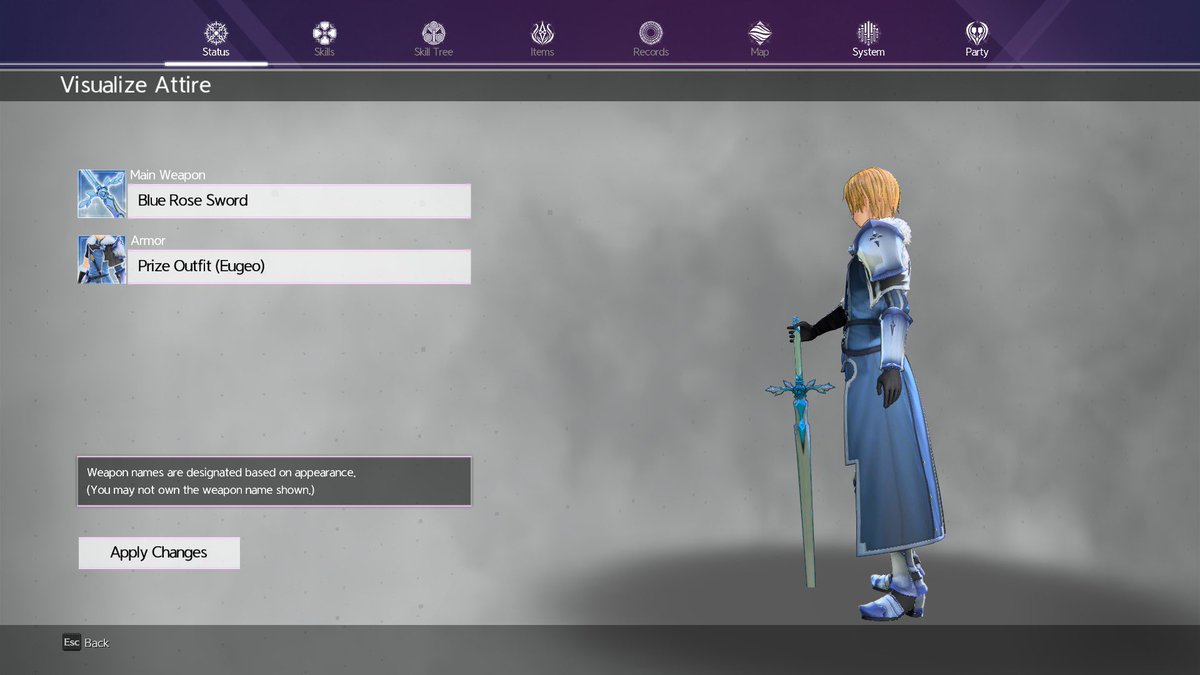Switch to the Records tab label
Screen dimensions: 1200x675
click(x=651, y=52)
